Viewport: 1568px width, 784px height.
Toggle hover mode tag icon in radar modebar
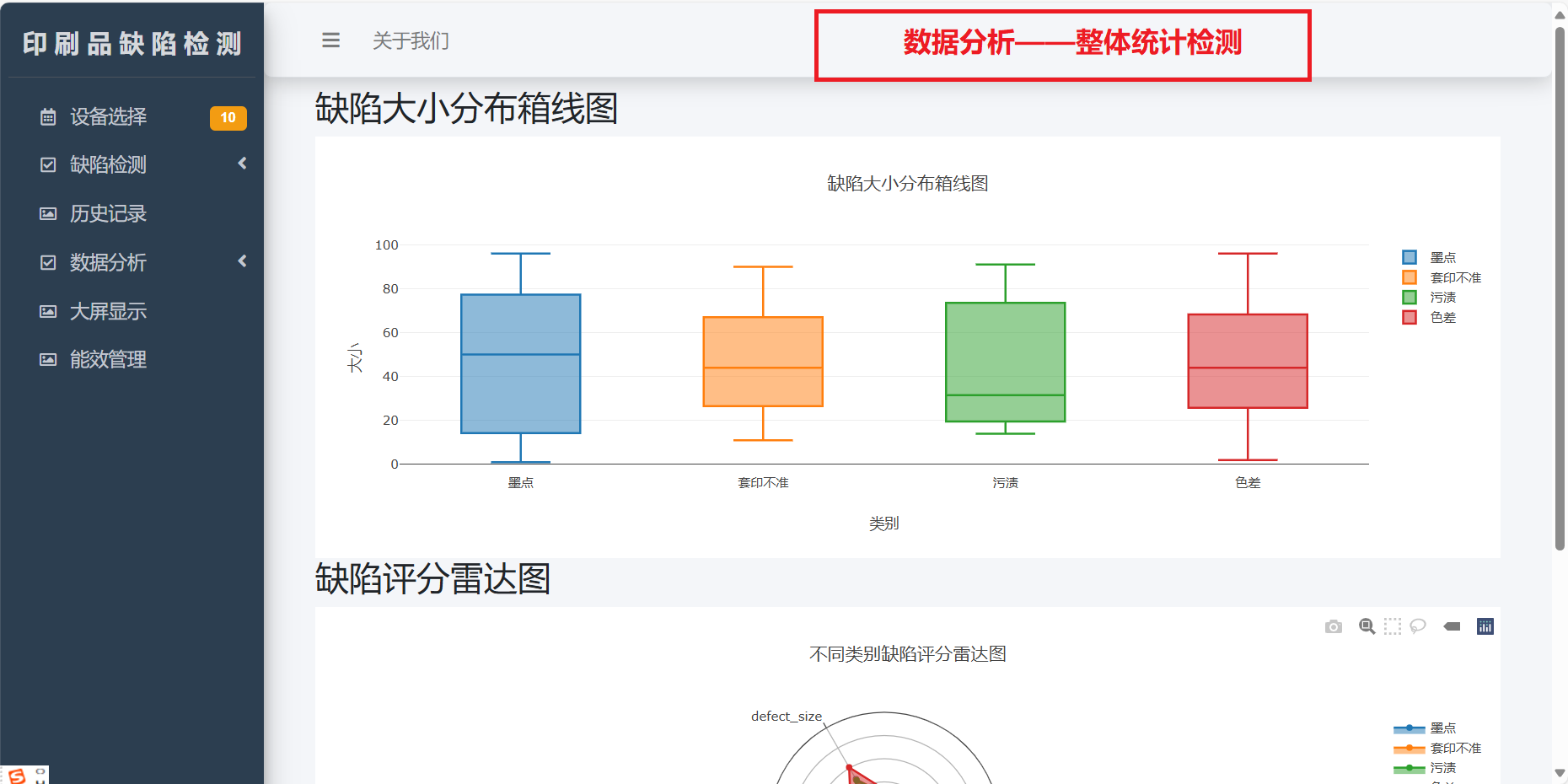click(1452, 626)
